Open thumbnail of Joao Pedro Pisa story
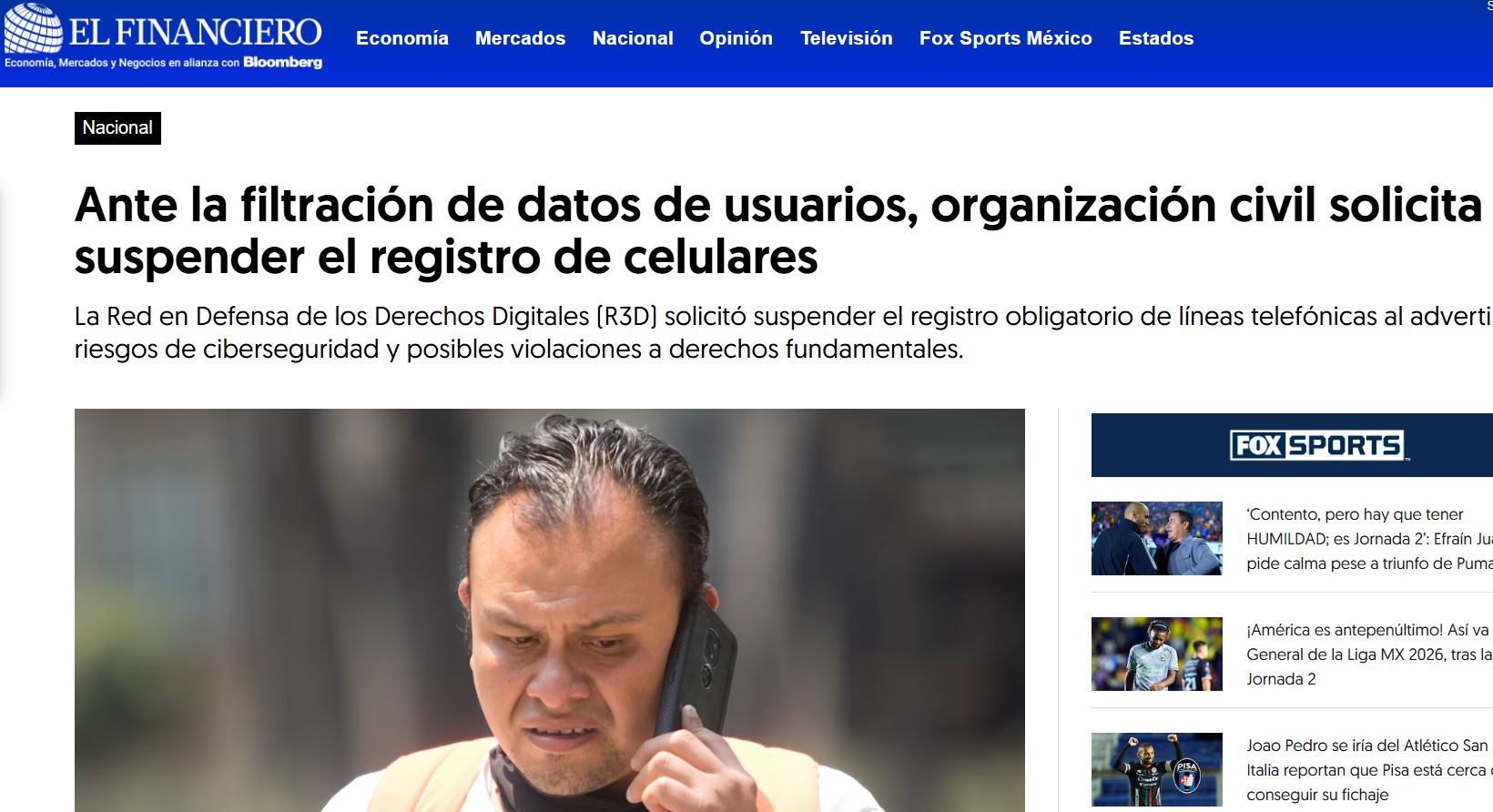Viewport: 1493px width, 812px height. 1157,769
